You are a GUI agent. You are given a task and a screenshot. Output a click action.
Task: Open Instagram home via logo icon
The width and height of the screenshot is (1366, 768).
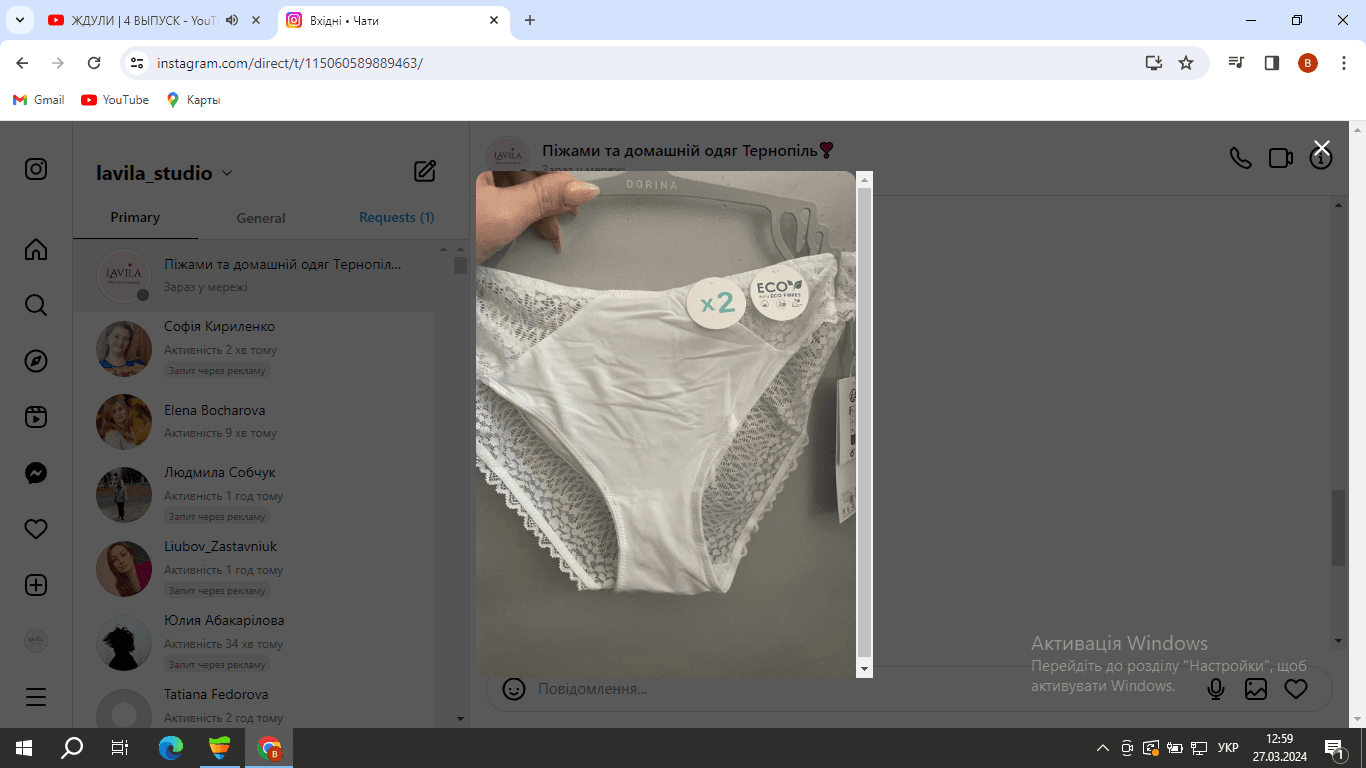point(36,169)
